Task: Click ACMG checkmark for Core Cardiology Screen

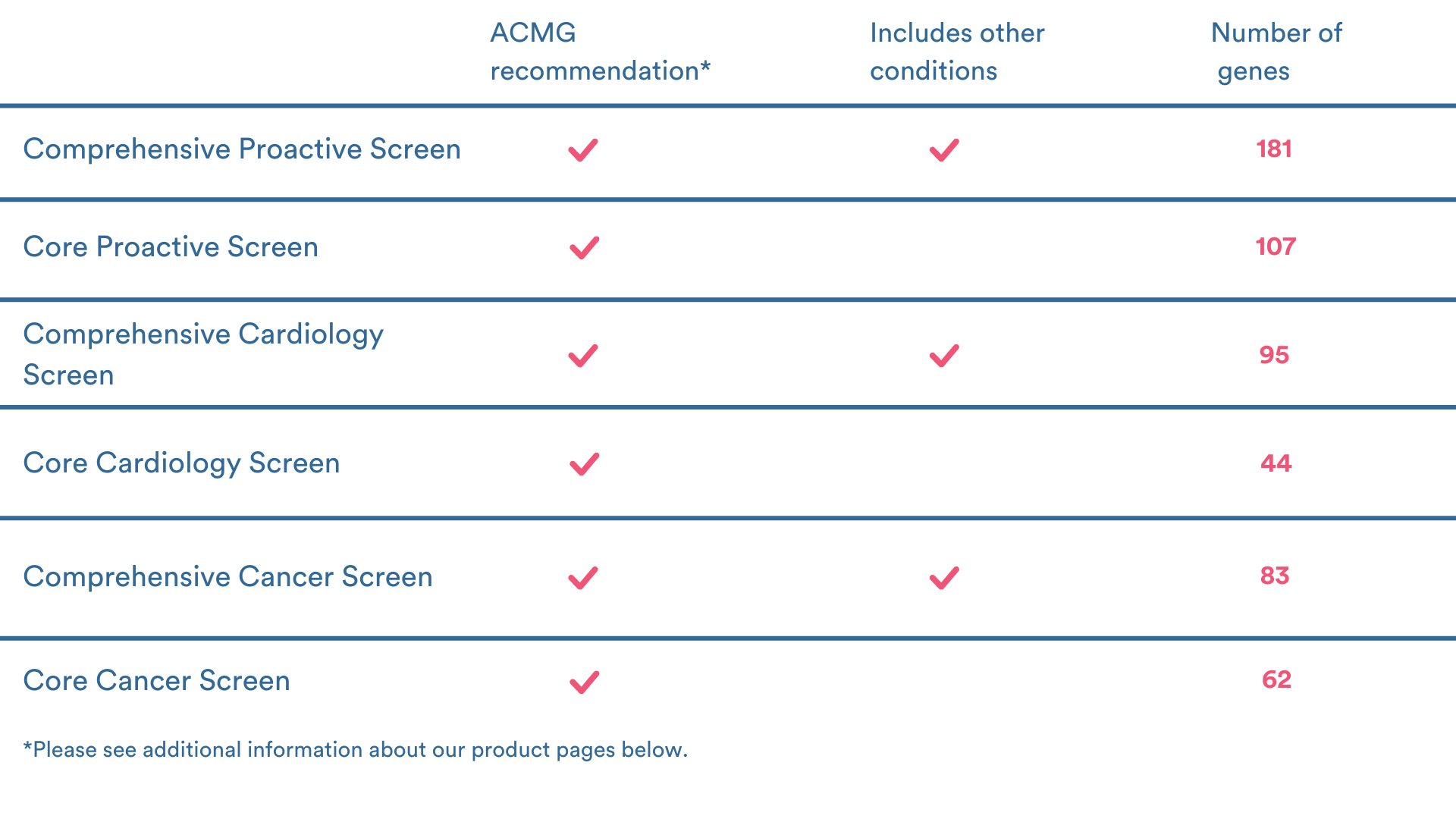Action: pyautogui.click(x=584, y=464)
